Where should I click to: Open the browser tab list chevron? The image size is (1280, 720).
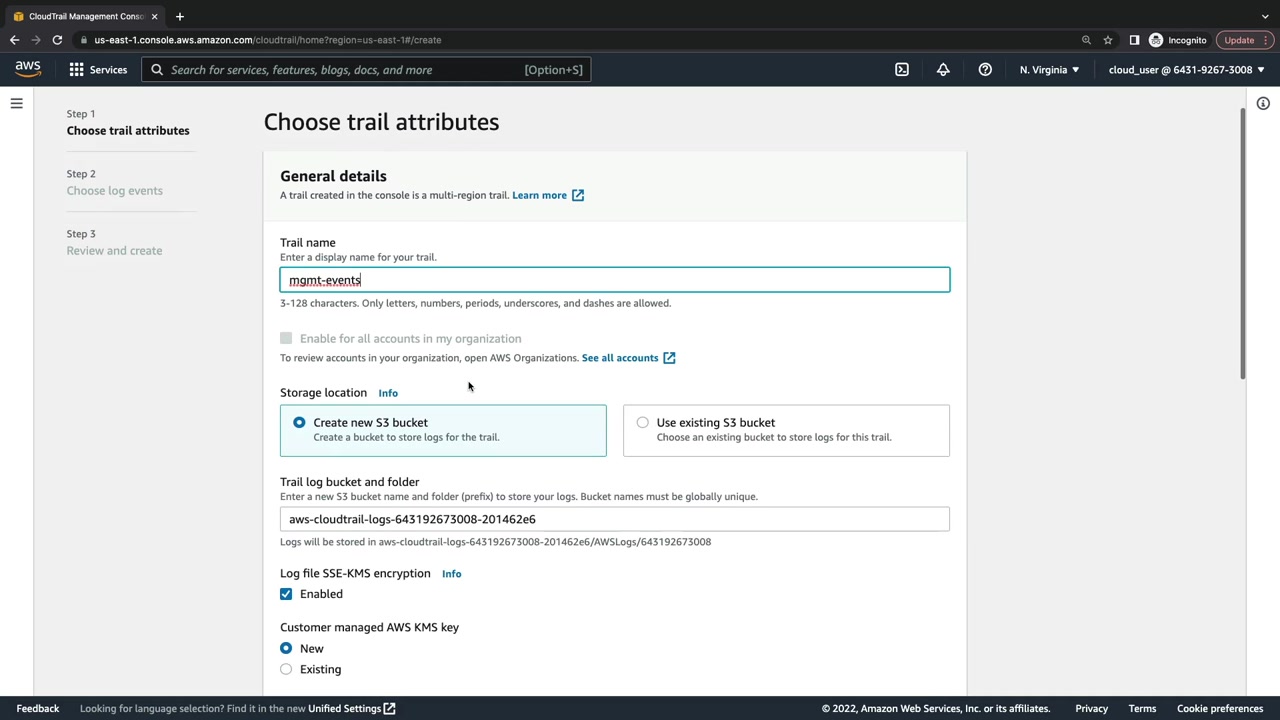point(1265,16)
